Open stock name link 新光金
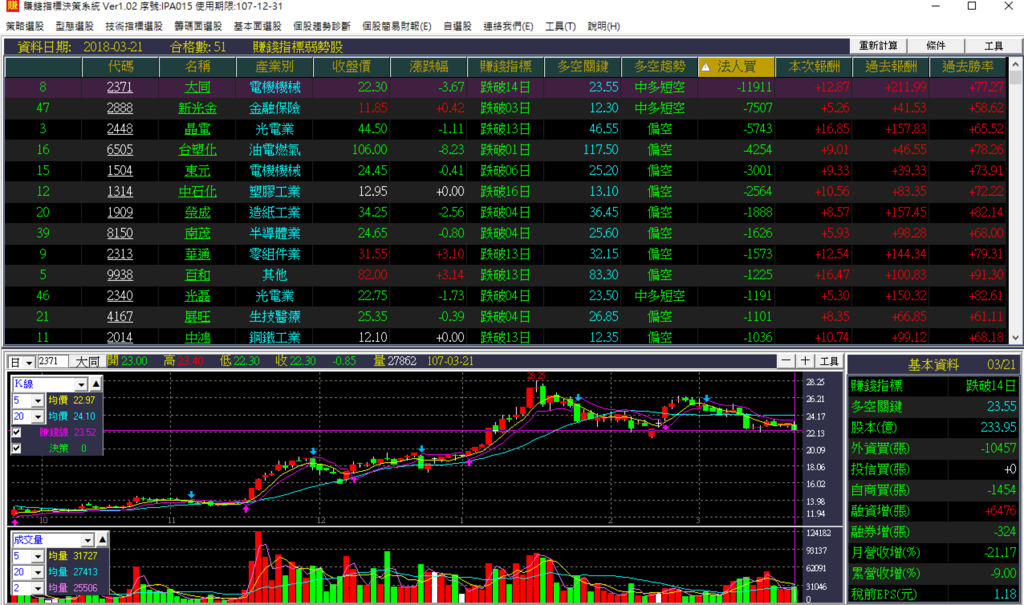Image resolution: width=1024 pixels, height=605 pixels. click(x=197, y=108)
